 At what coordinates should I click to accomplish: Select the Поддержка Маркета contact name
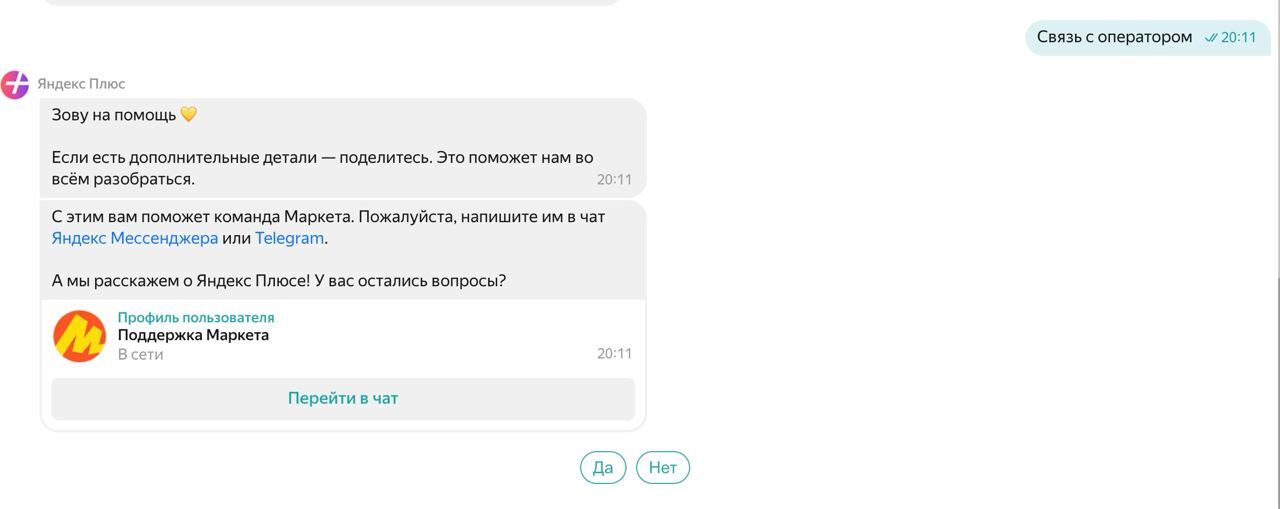[x=193, y=335]
